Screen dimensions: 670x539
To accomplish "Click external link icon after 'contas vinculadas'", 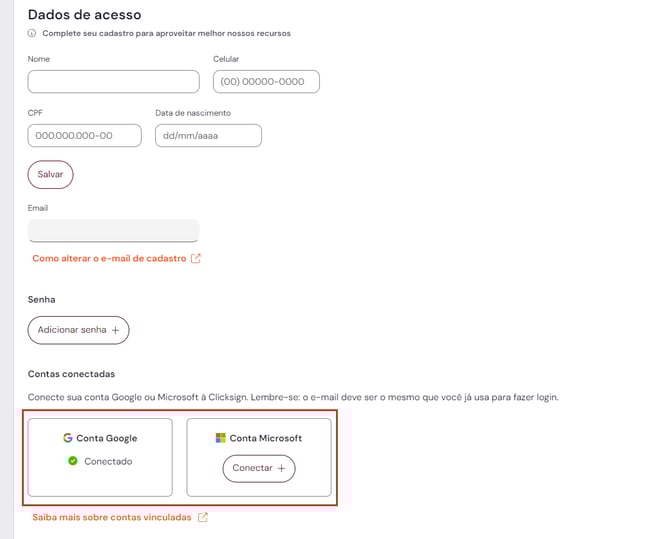I will [203, 517].
